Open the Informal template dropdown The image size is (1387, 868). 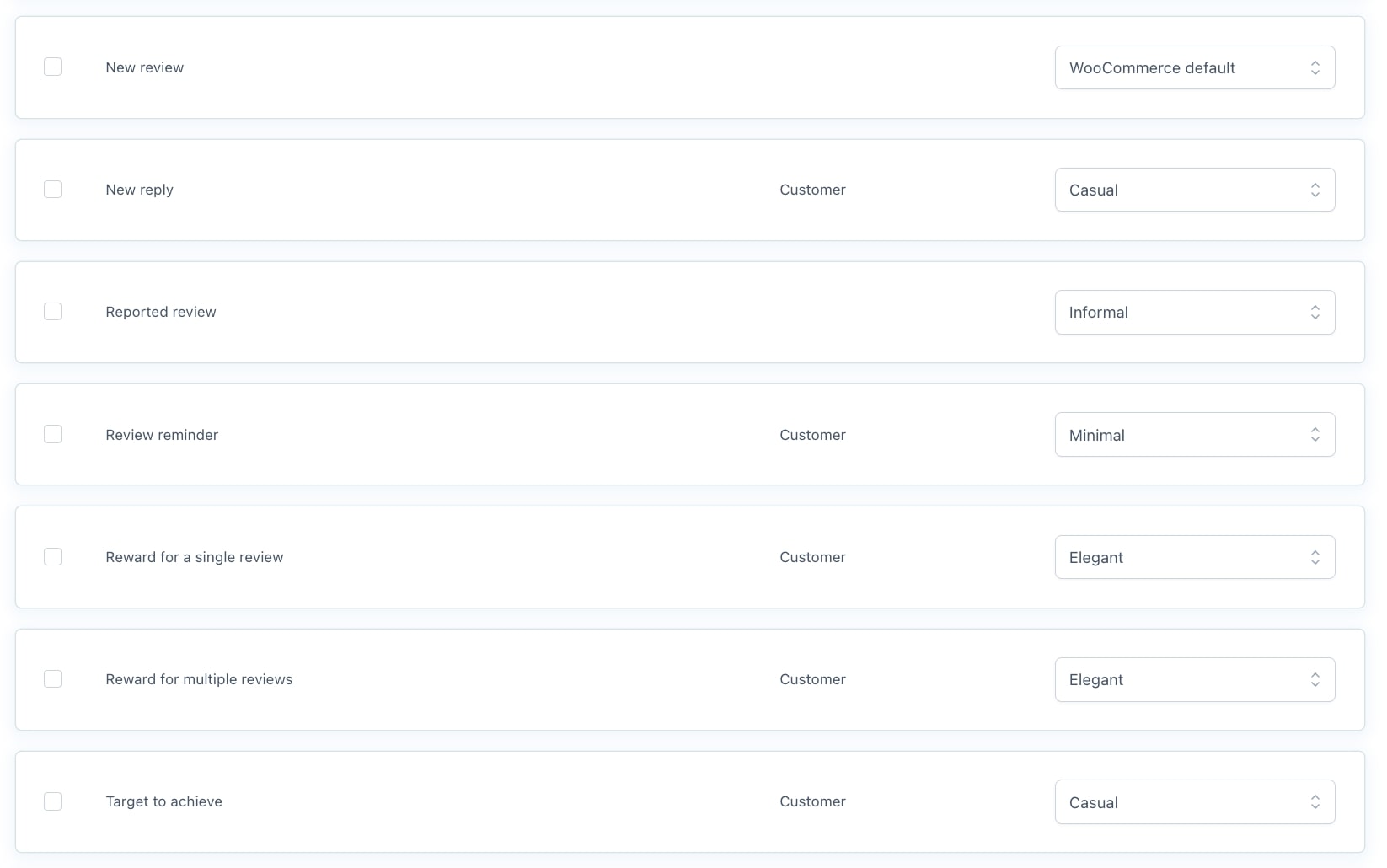(x=1194, y=312)
